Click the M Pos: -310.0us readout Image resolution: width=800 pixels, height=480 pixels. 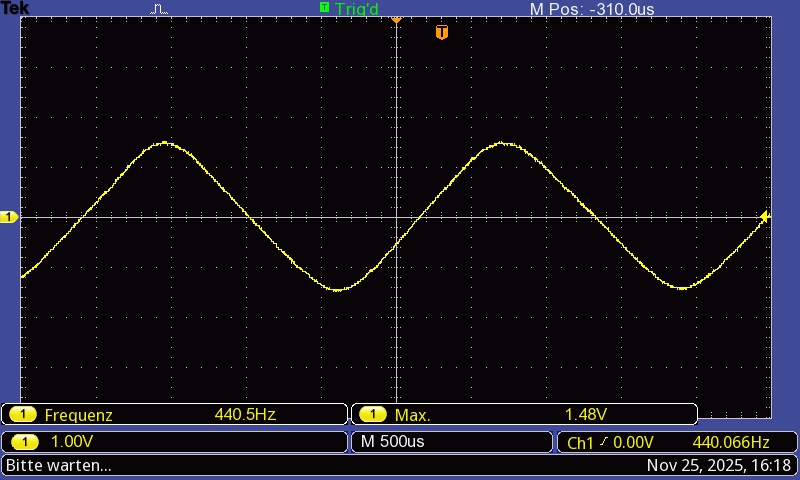[591, 9]
